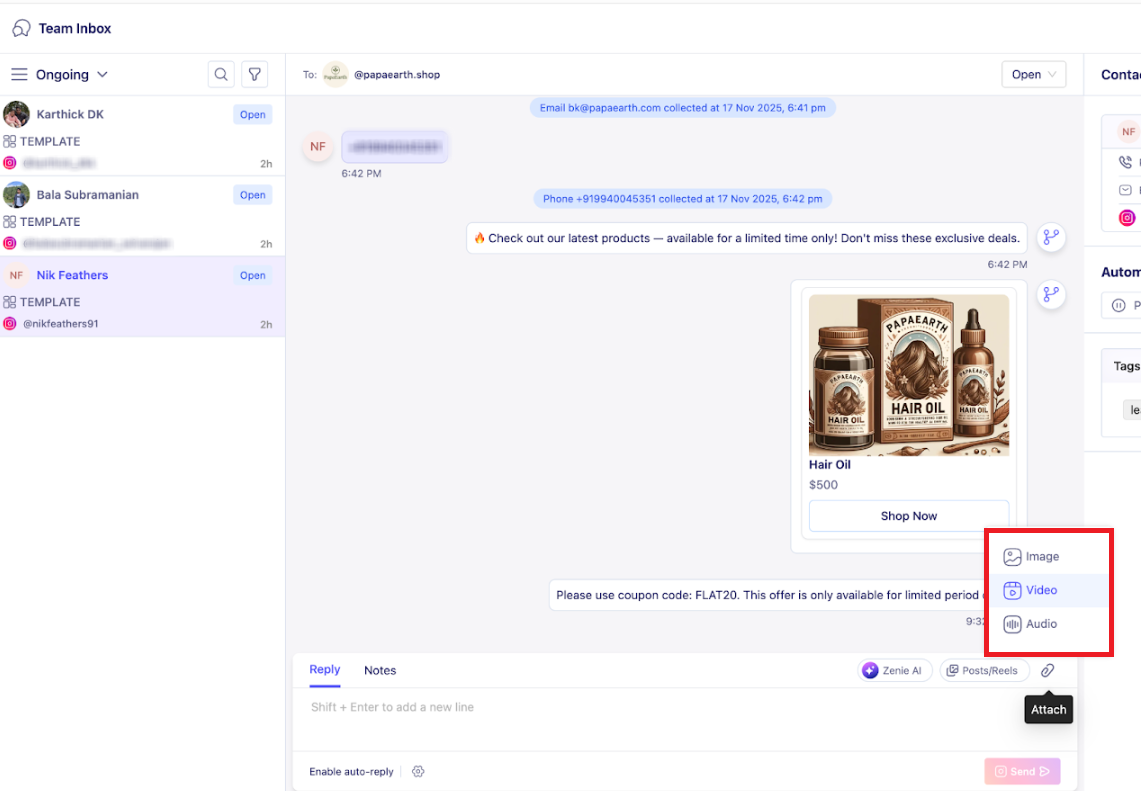Select the Nik Feathers conversation
Screen dimensions: 1141x791
(x=143, y=297)
